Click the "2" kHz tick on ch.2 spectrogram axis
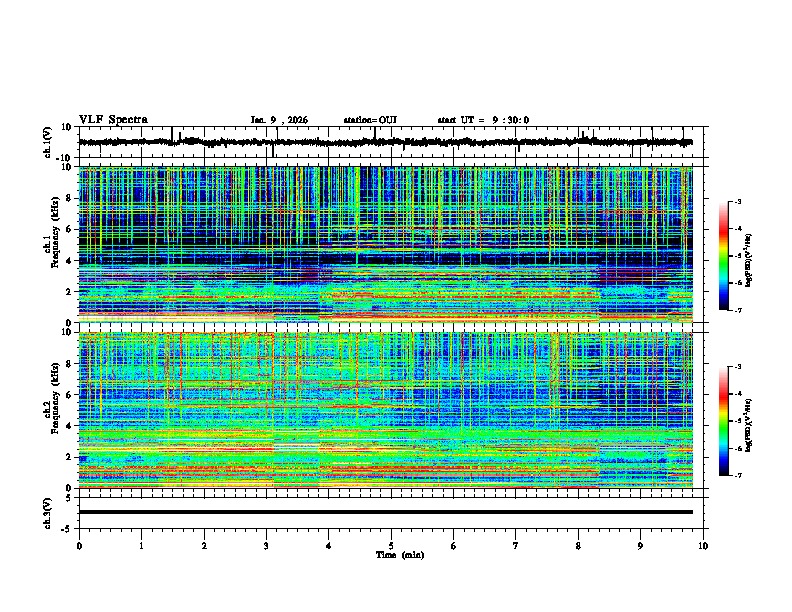 pyautogui.click(x=70, y=457)
